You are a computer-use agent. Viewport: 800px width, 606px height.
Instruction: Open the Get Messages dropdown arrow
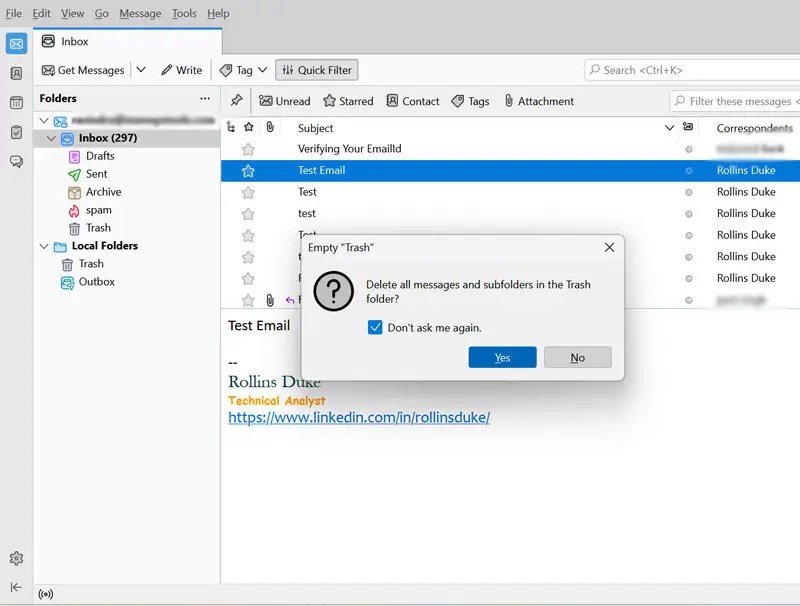point(141,70)
